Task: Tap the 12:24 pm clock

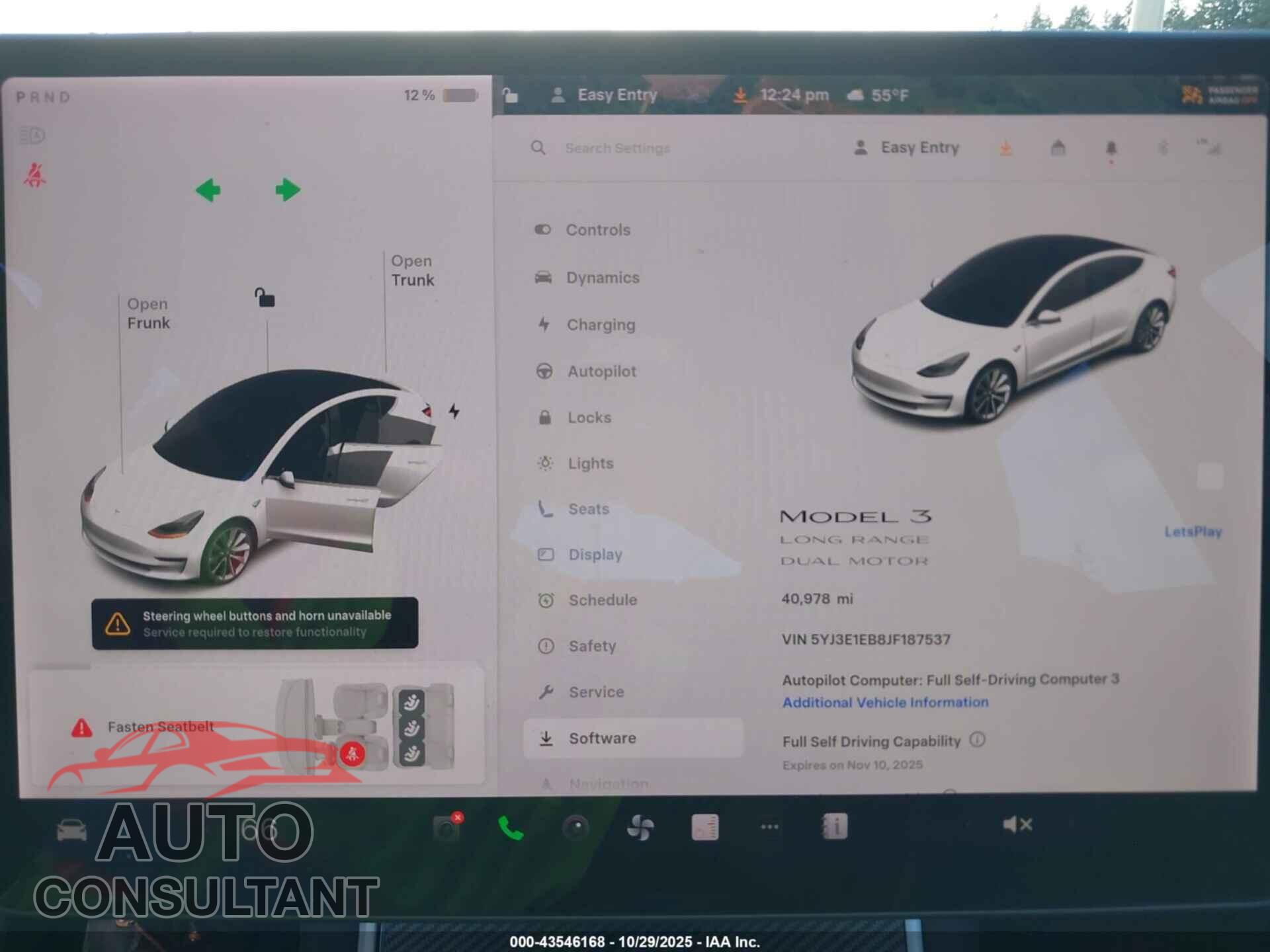Action: coord(794,95)
